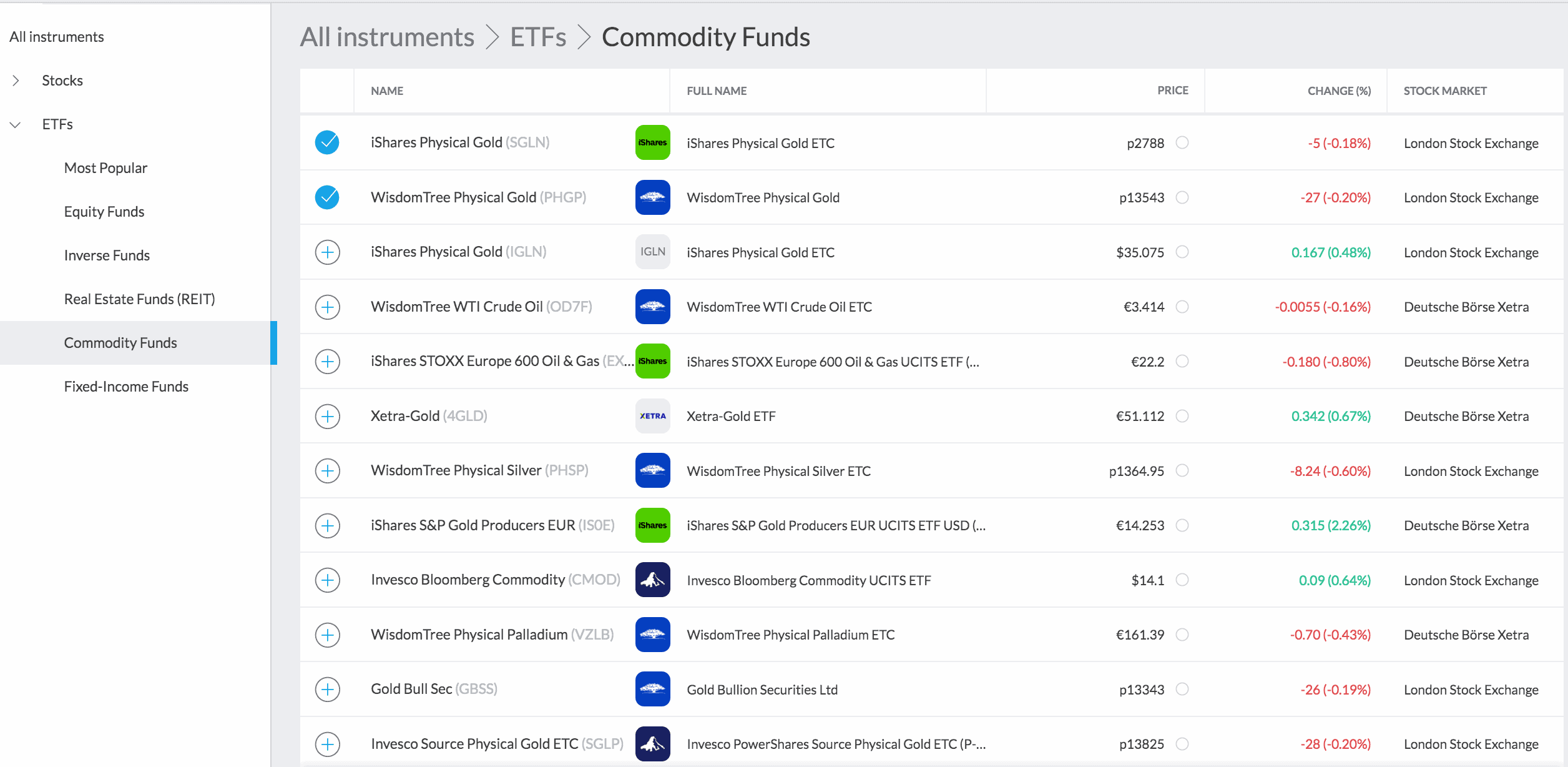Viewport: 1568px width, 767px height.
Task: Click ETFs breadcrumb link
Action: [x=538, y=37]
